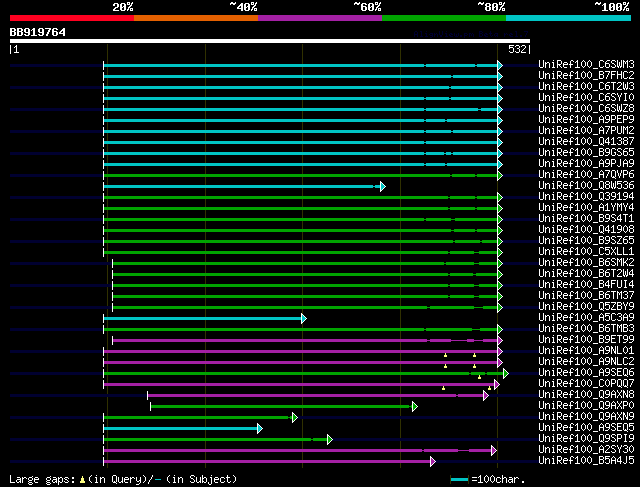
Task: Click the UniRef100_Q9AXP0 text
Action: (x=586, y=406)
